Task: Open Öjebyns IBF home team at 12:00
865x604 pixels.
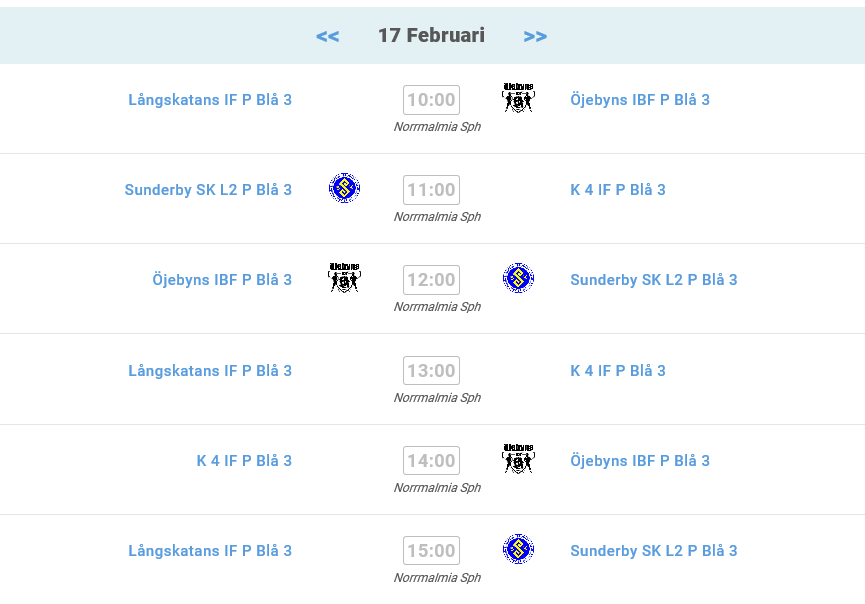Action: coord(222,280)
